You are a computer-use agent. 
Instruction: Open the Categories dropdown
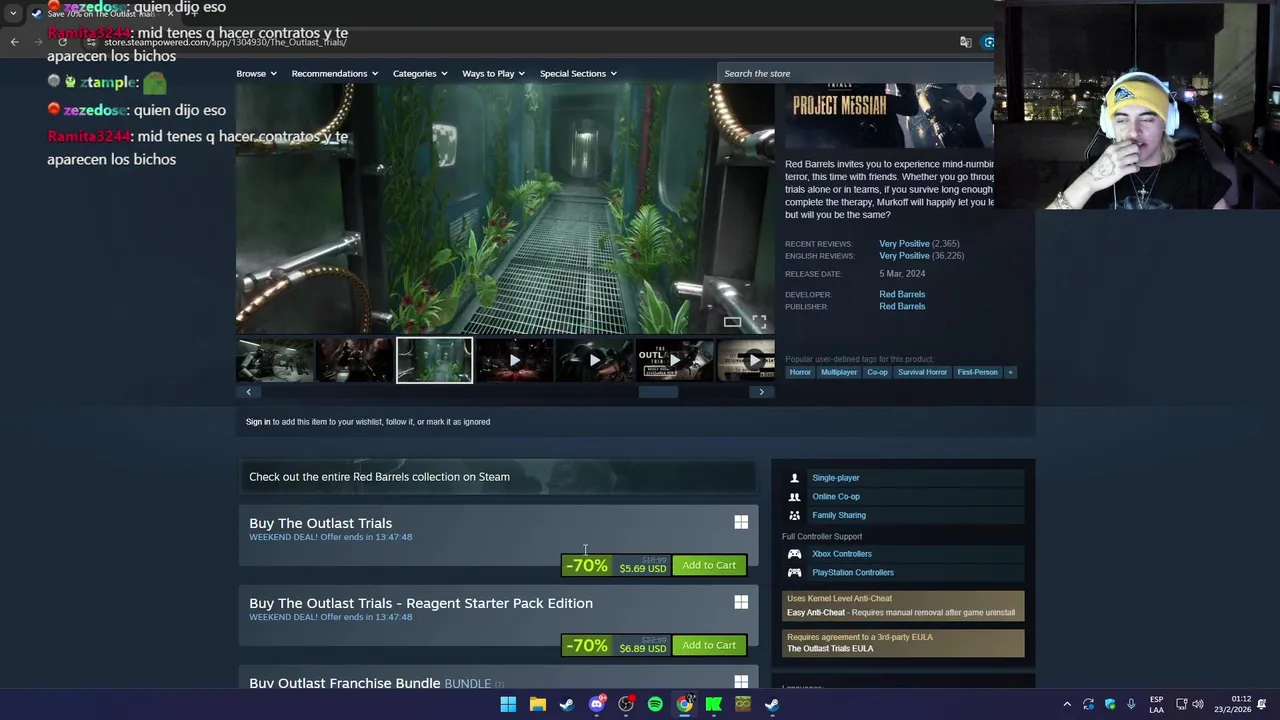[420, 73]
